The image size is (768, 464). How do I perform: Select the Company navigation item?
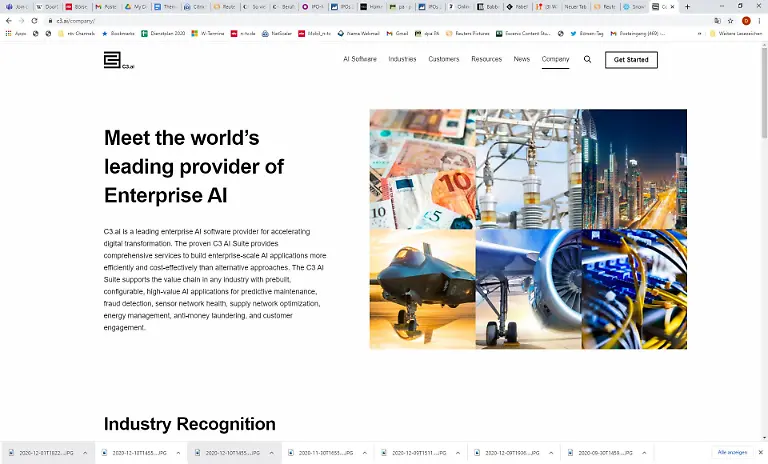pos(555,60)
